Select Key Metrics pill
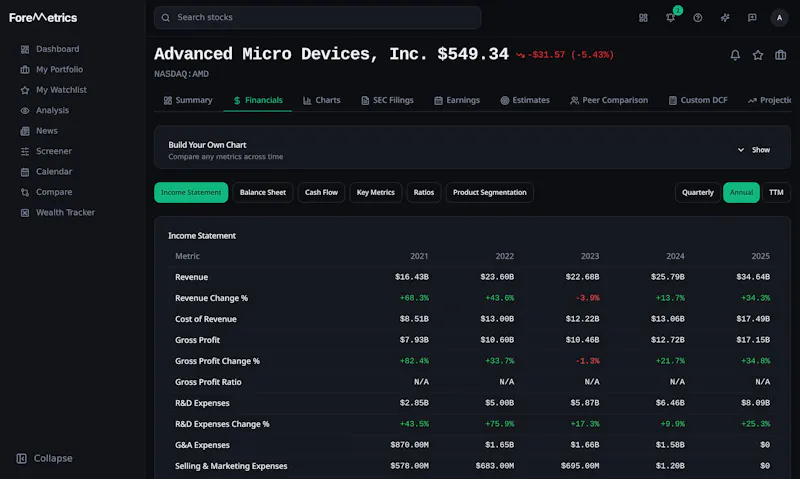 [x=376, y=192]
